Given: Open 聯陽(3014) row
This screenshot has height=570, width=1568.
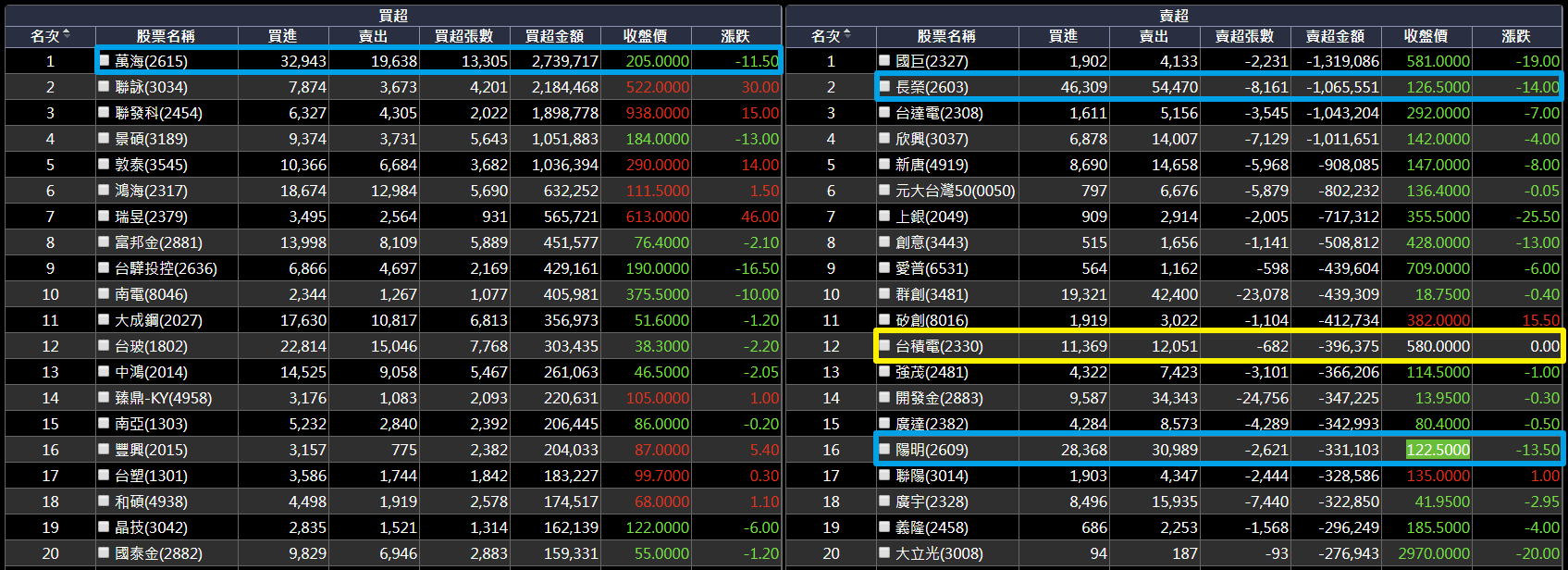Looking at the screenshot, I should [932, 476].
